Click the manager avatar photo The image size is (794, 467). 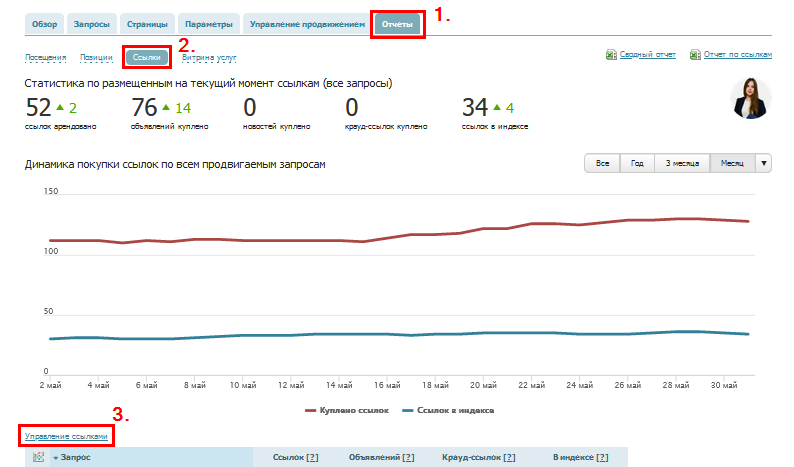[751, 98]
